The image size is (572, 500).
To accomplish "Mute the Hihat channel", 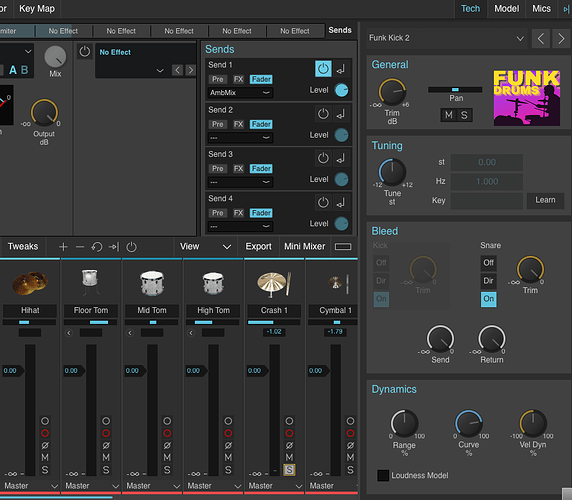I will click(45, 457).
